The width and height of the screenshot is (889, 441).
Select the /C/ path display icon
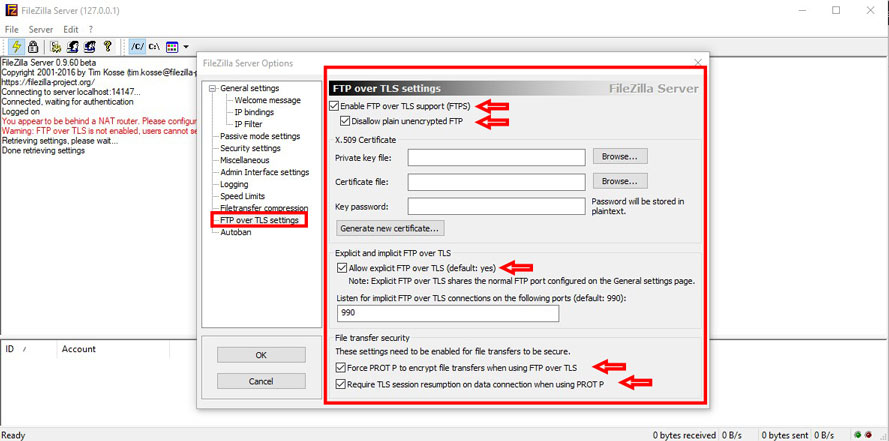[138, 46]
